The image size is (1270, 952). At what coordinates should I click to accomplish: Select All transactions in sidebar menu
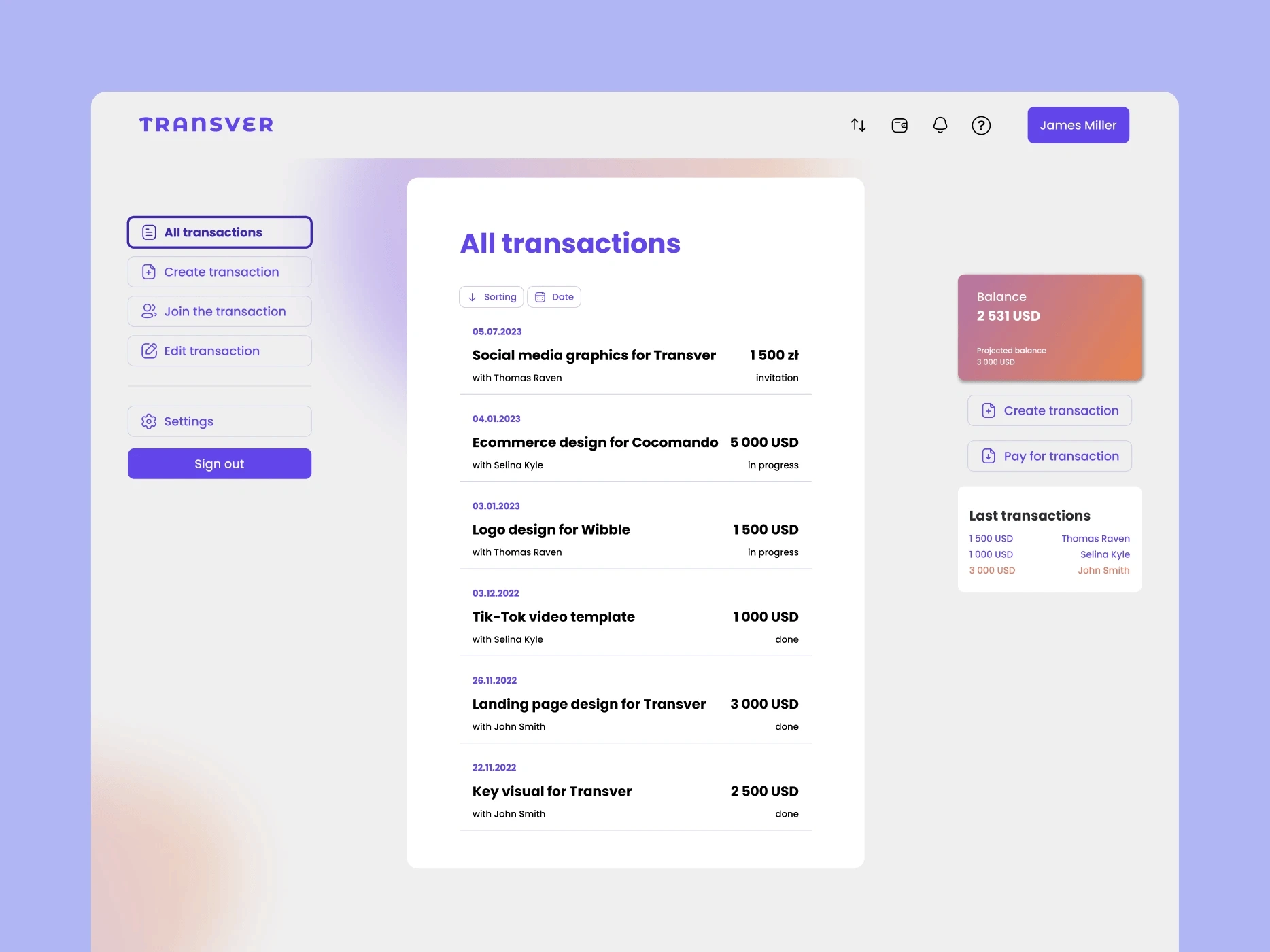[220, 232]
